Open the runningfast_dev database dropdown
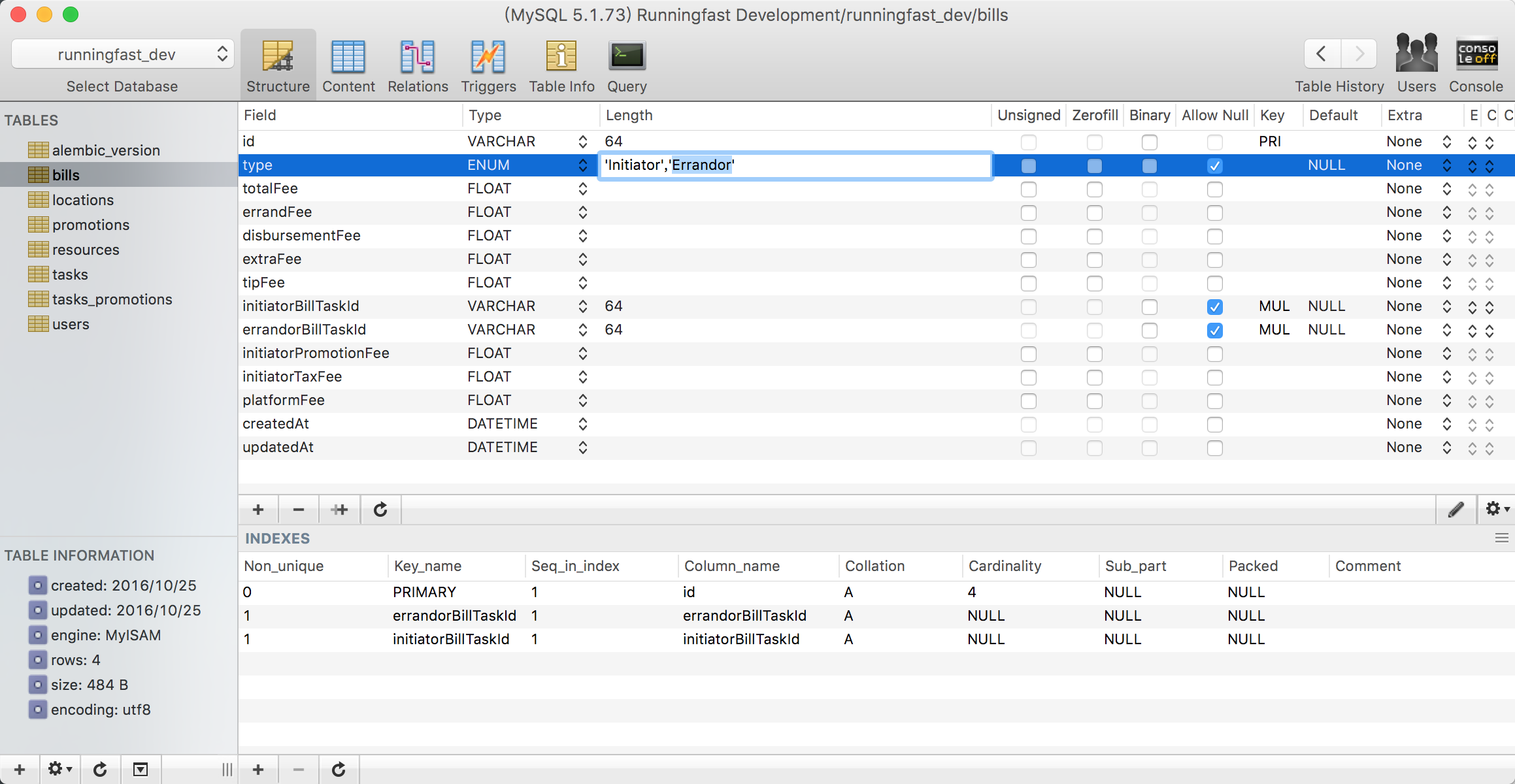This screenshot has width=1515, height=784. pos(122,54)
